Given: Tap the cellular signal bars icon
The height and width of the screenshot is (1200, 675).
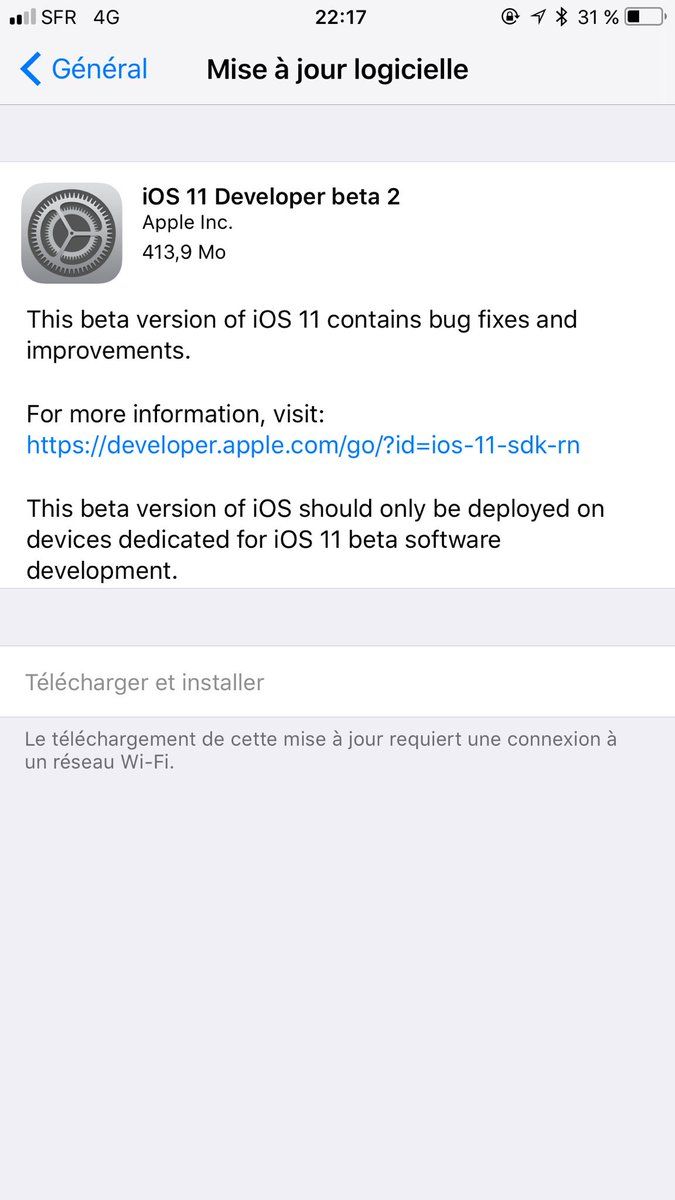Looking at the screenshot, I should (22, 17).
